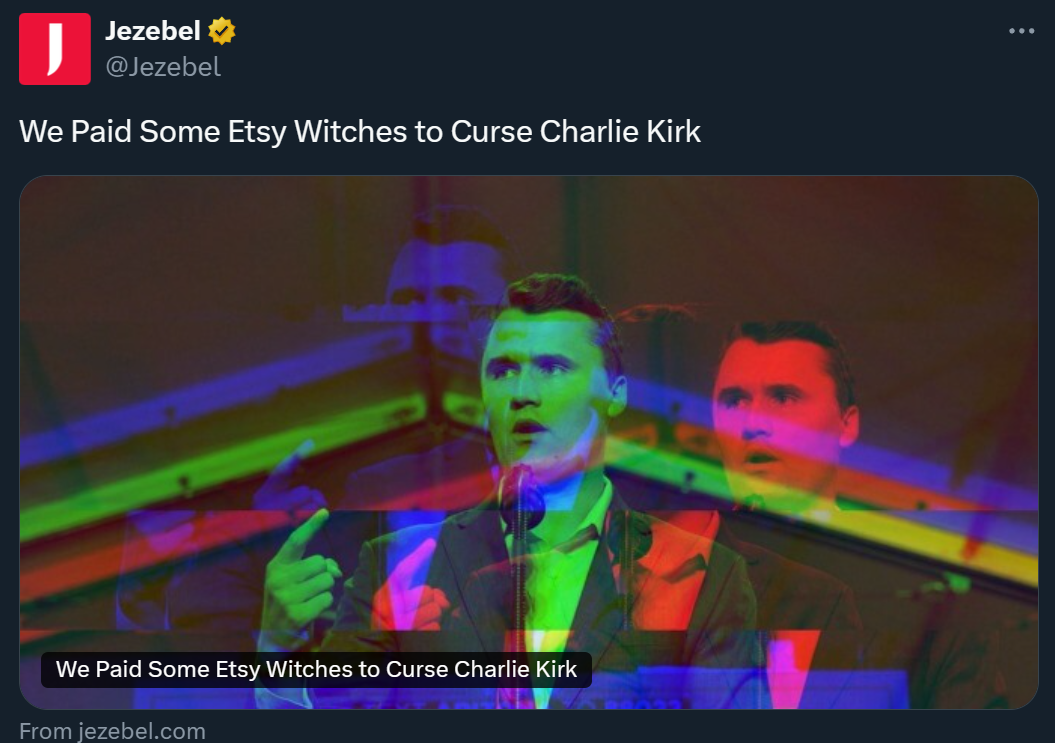Screen dimensions: 1055x743
Task: Follow the "From jezebel.com" source link
Action: 112,731
